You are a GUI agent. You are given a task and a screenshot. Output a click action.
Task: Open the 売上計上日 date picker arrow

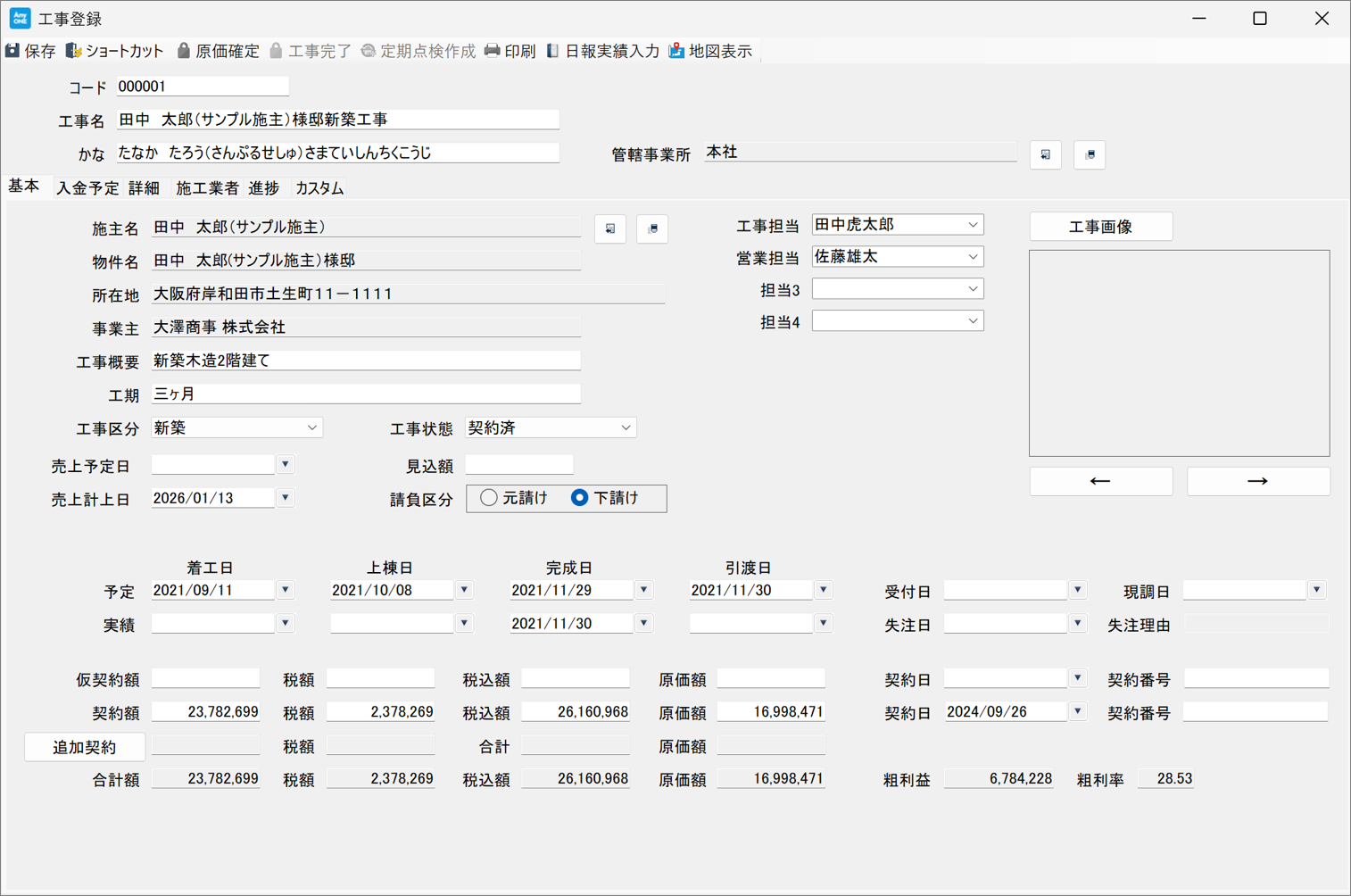(x=286, y=498)
